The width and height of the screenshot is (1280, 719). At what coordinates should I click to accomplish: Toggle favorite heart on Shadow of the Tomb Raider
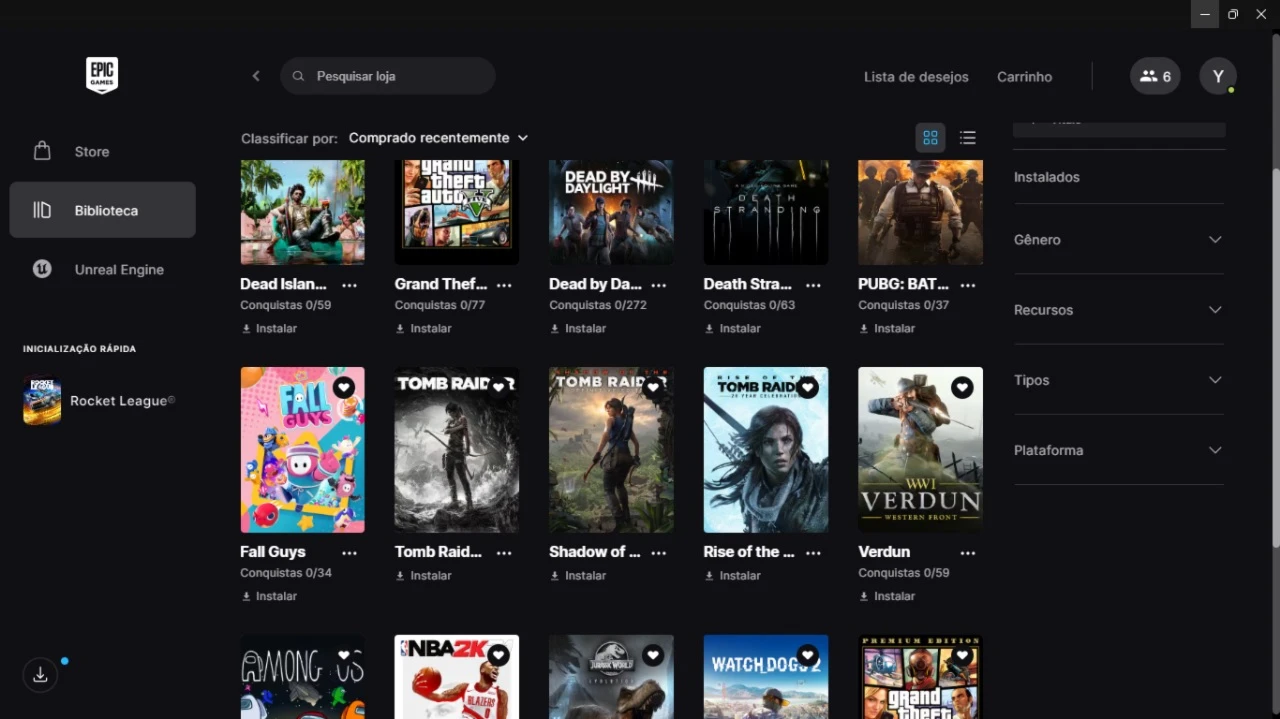point(653,387)
